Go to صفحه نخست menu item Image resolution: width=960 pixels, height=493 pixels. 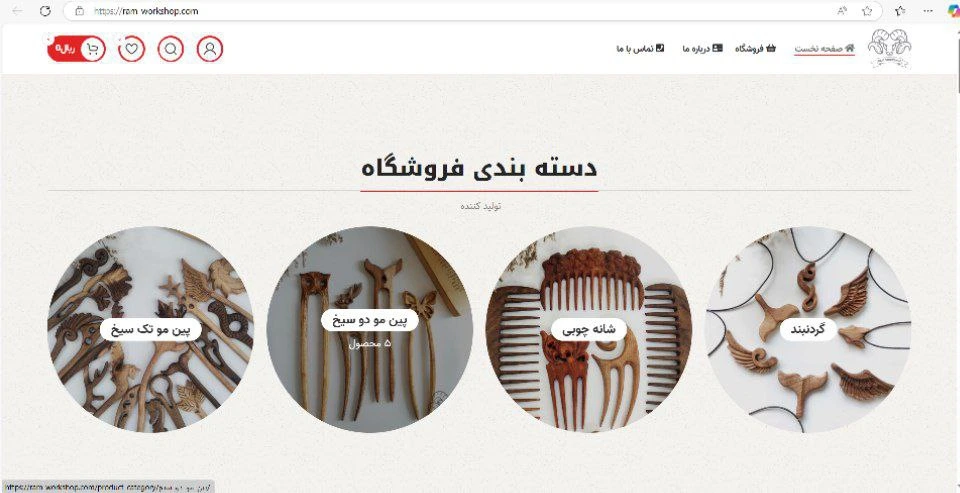click(824, 48)
